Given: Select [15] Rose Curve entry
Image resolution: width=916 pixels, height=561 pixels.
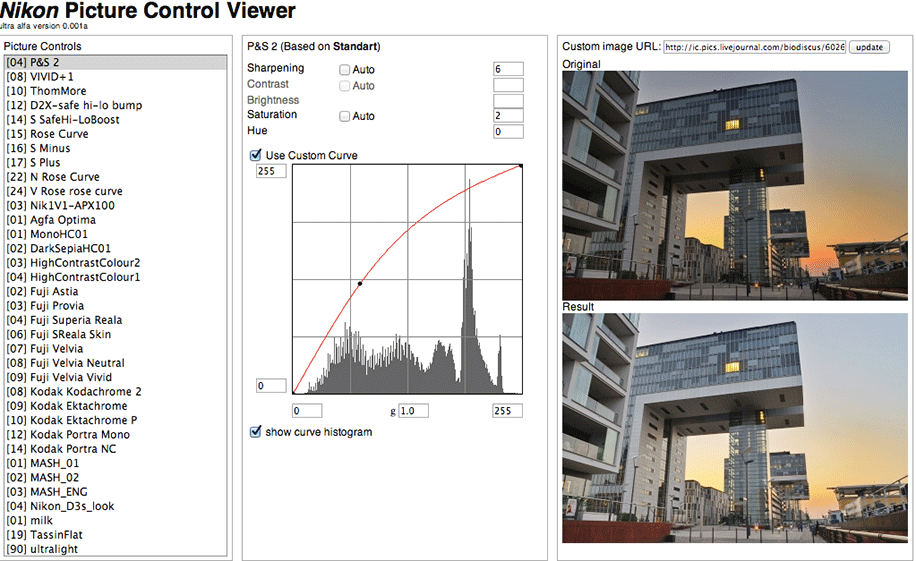Looking at the screenshot, I should pos(116,134).
